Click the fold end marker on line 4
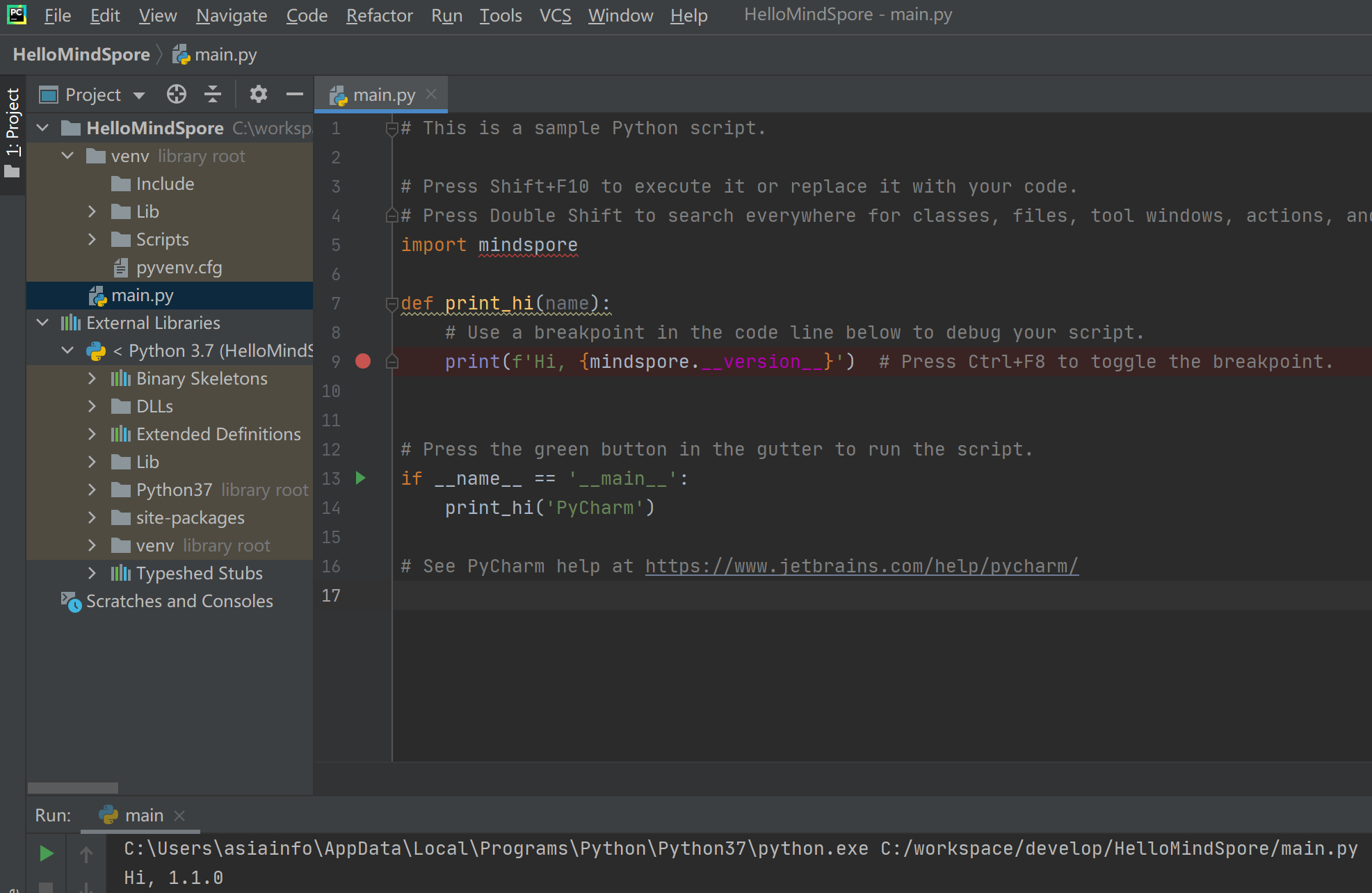 tap(392, 216)
